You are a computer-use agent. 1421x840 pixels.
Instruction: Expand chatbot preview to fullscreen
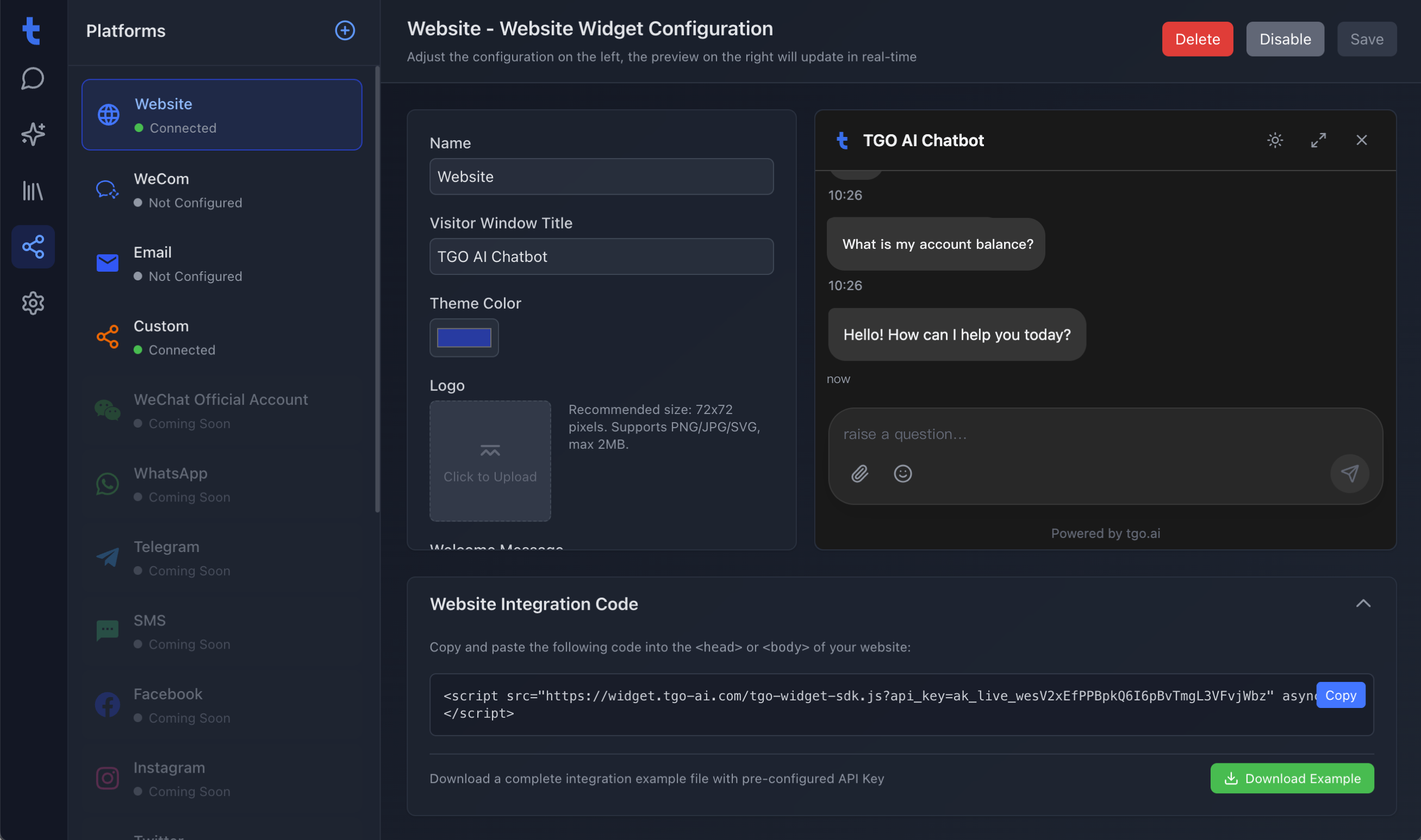(x=1318, y=140)
